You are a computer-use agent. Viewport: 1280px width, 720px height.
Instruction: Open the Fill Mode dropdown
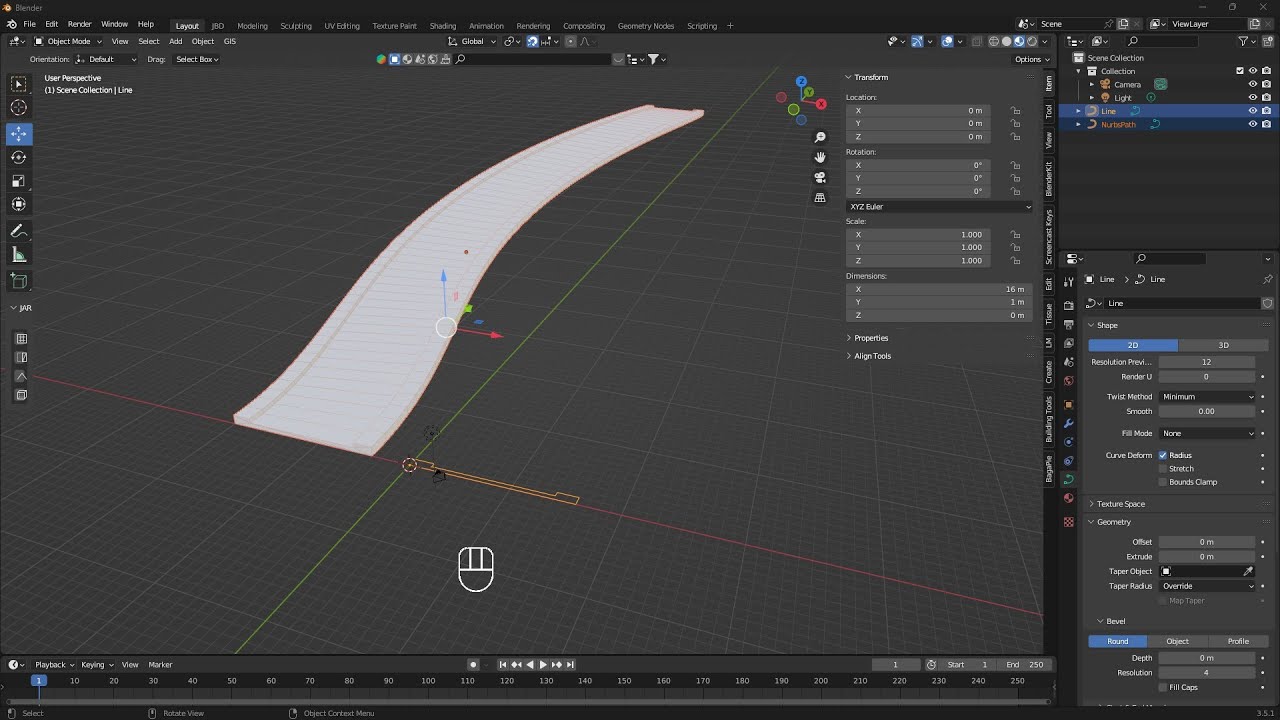(x=1207, y=433)
